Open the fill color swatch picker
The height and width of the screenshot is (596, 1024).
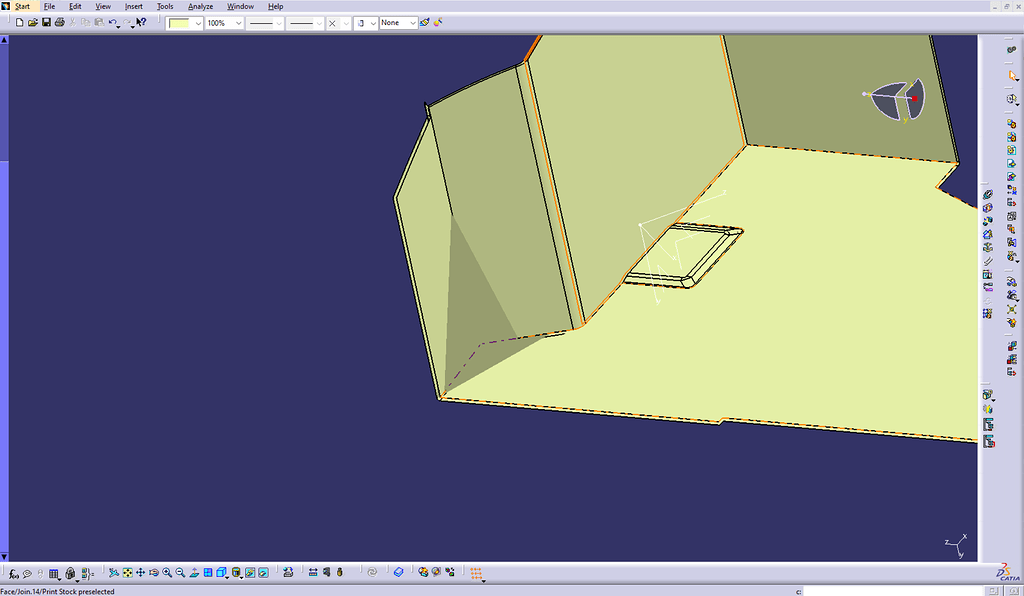197,22
